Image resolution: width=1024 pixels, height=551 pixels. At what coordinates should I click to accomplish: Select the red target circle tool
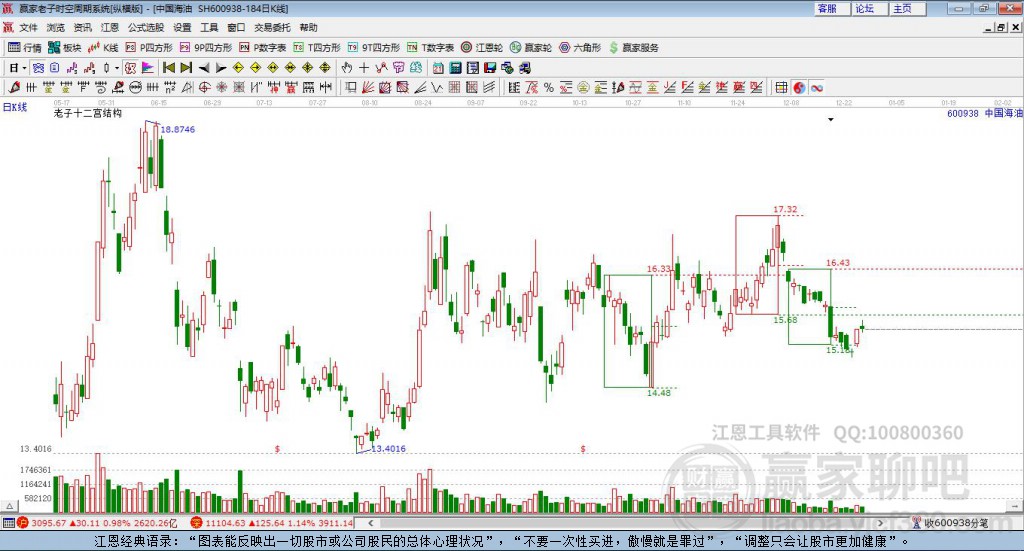tap(204, 87)
